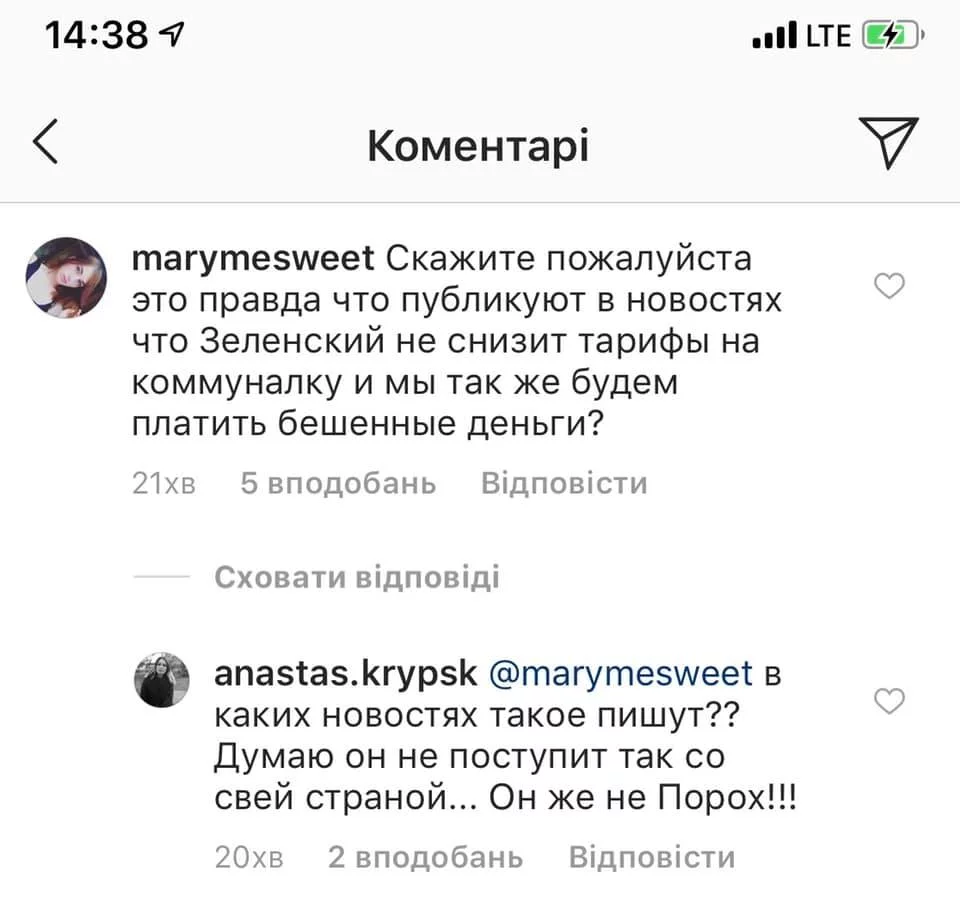View the 2 вподобань likes list

click(425, 857)
